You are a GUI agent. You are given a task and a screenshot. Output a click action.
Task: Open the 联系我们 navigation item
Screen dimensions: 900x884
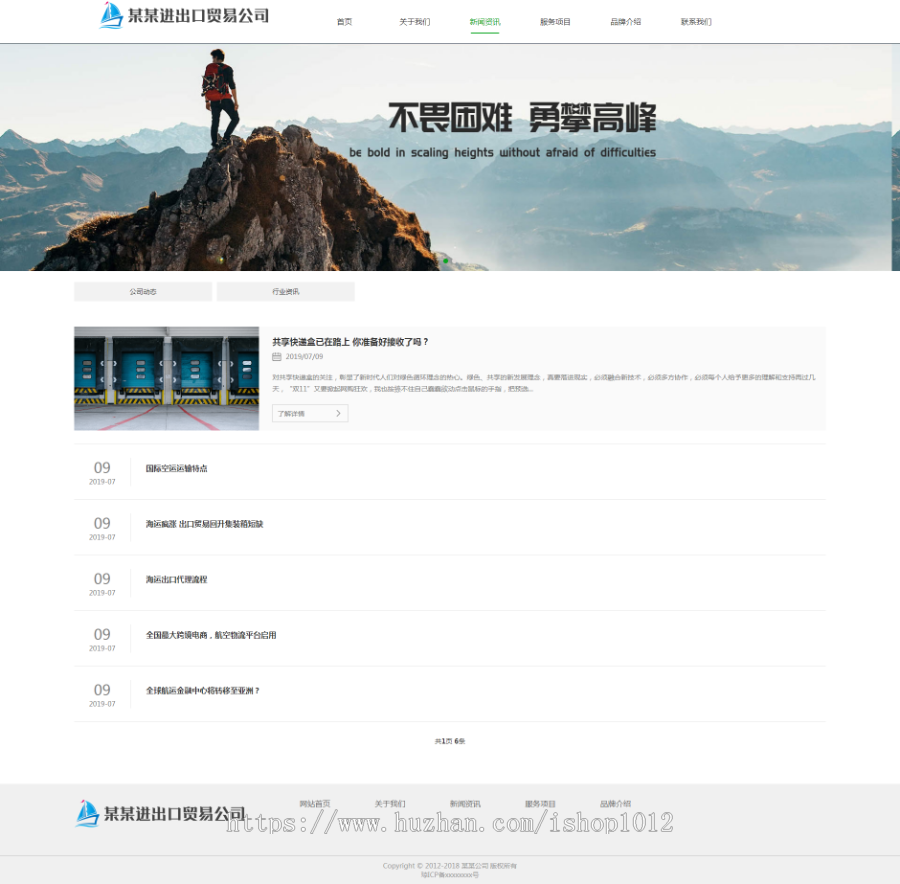(696, 21)
